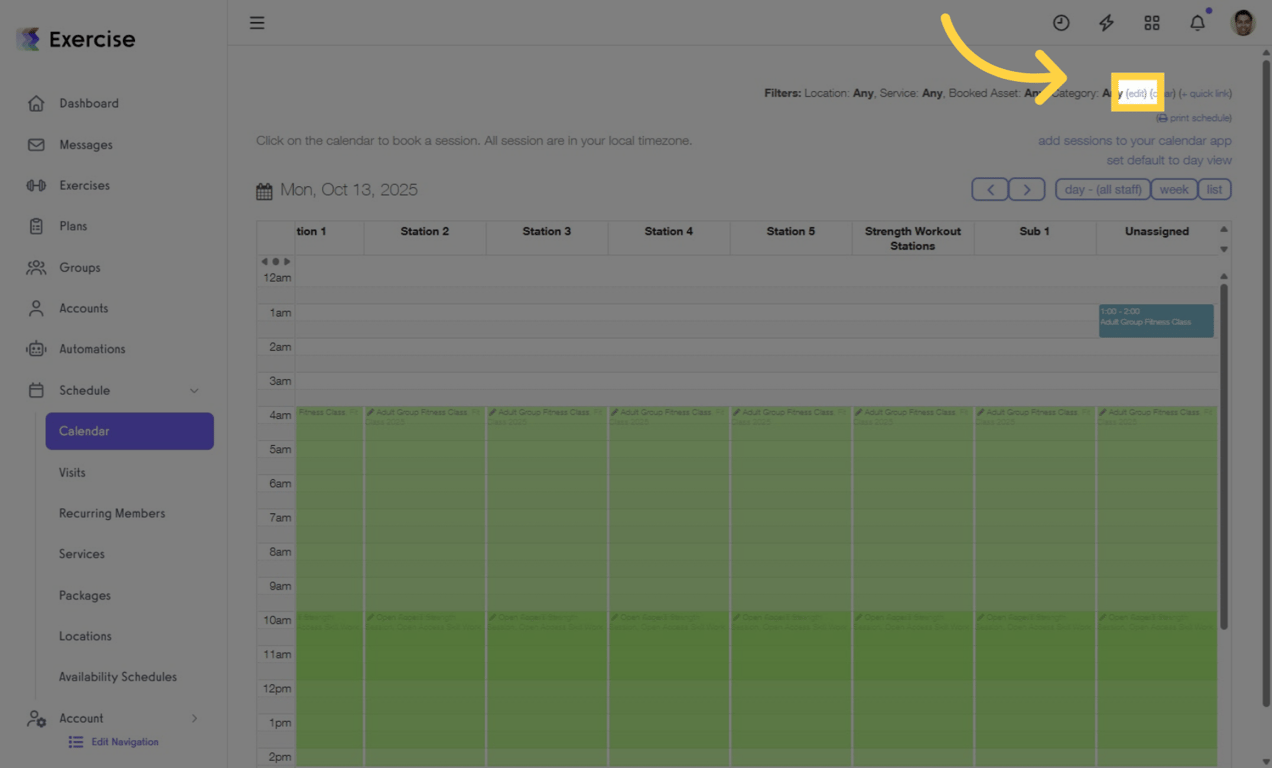The height and width of the screenshot is (768, 1272).
Task: Click the calendar icon beside the date
Action: (x=263, y=189)
